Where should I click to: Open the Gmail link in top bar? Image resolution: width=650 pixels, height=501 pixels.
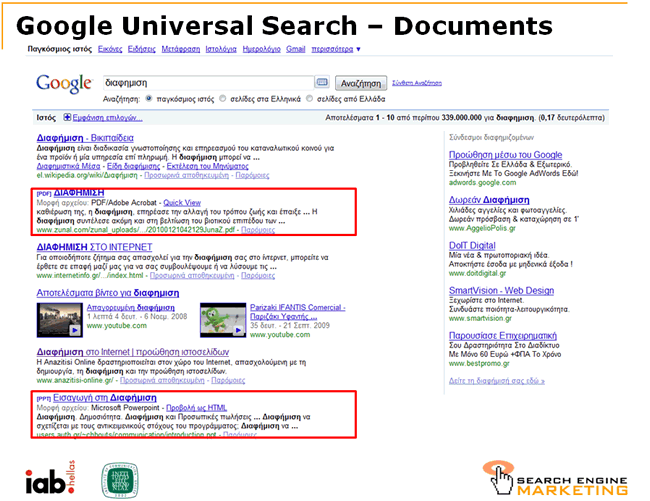point(296,49)
